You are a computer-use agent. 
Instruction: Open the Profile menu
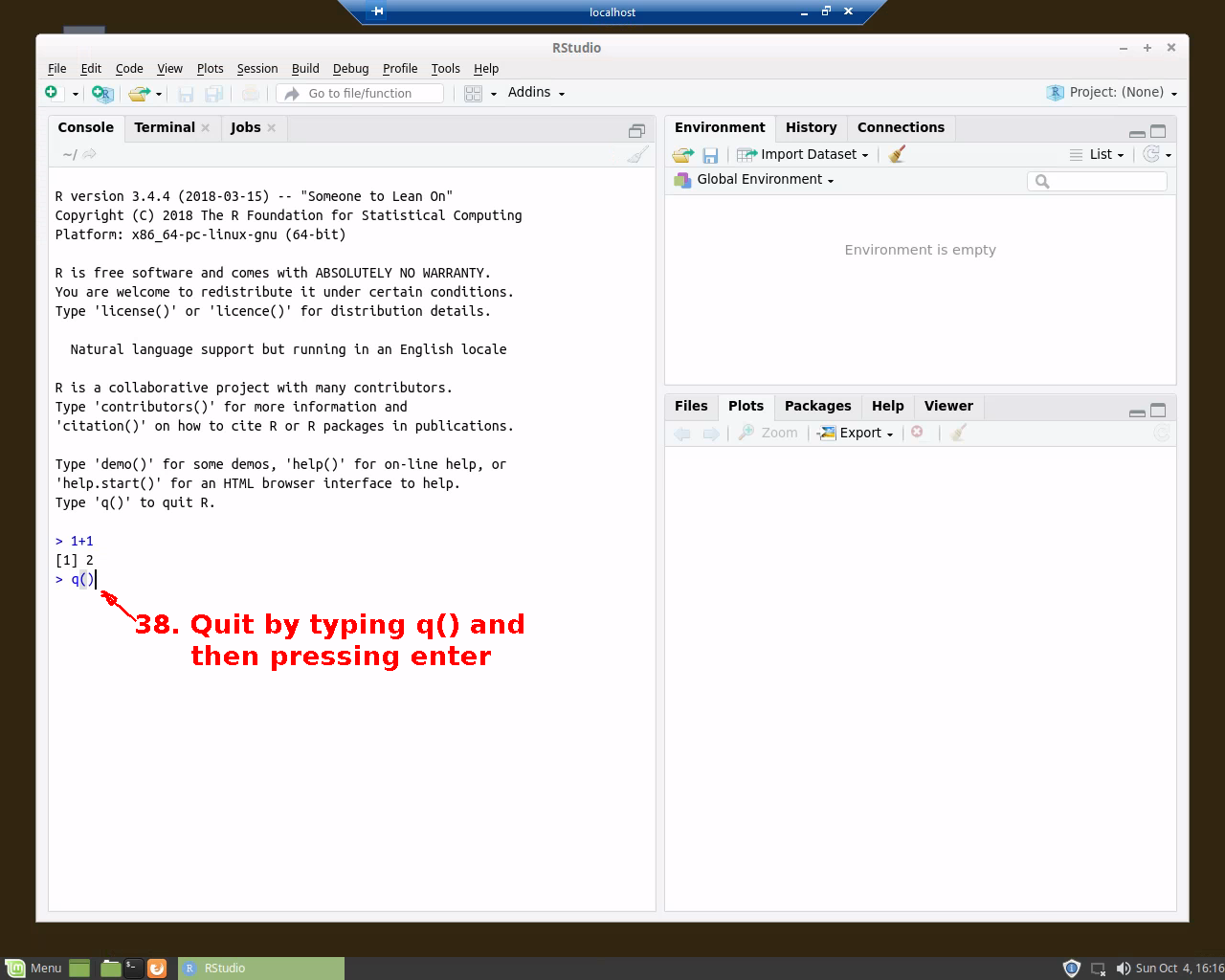point(400,68)
